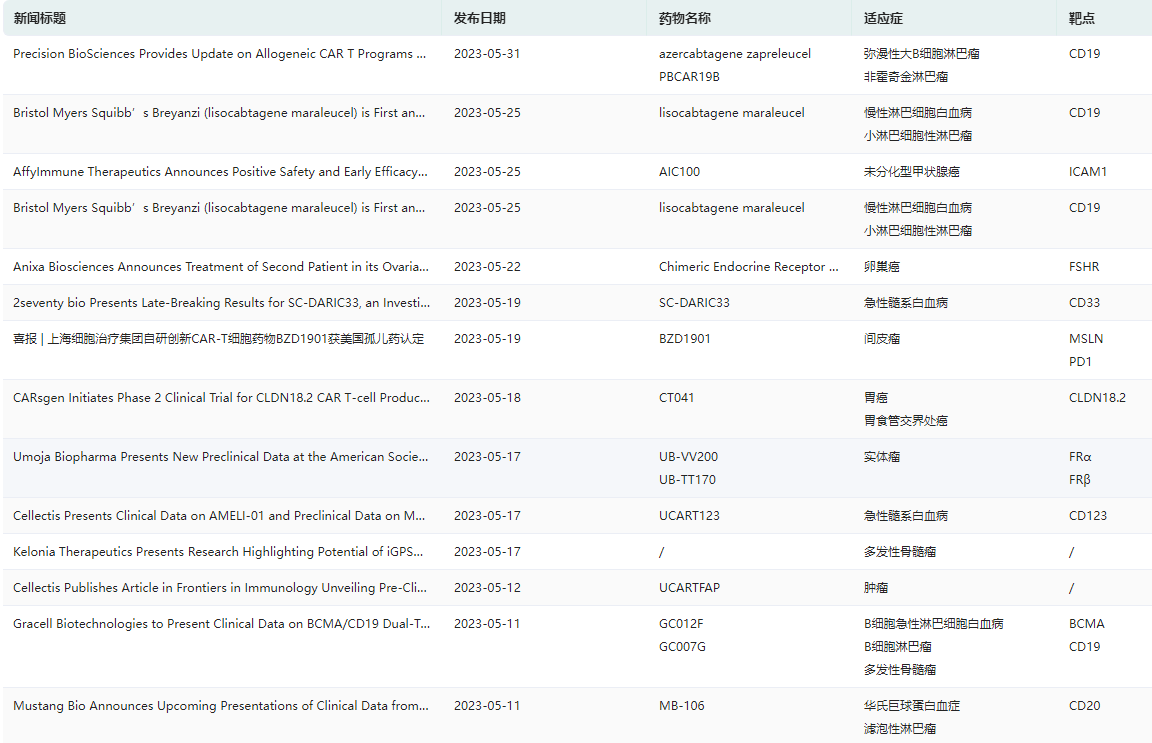This screenshot has height=743, width=1152.
Task: Select Chimeric Endocrine Receptor drug cell
Action: 749,267
